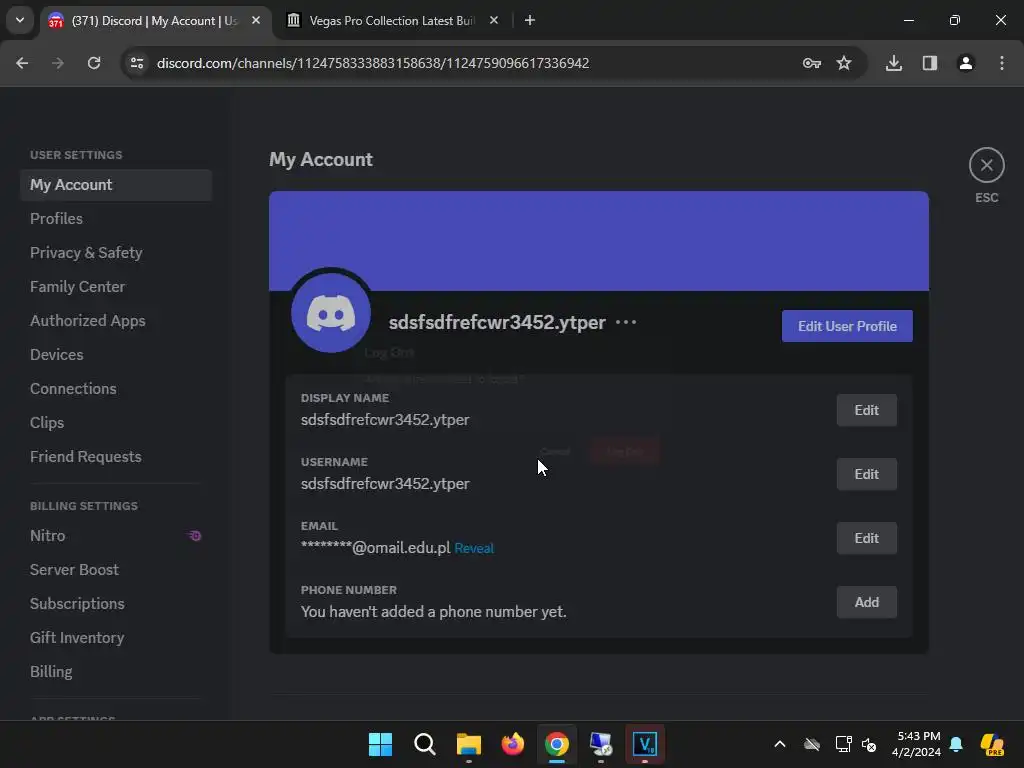Open the tab search dropdown arrow
1024x768 pixels.
point(20,20)
